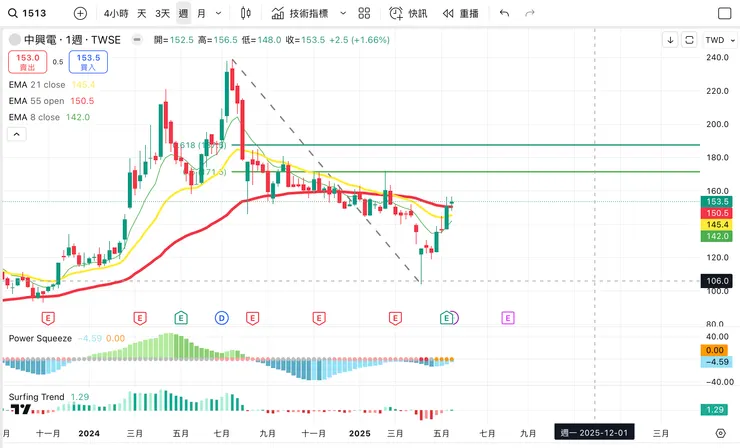Select the EMA 8 close indicator legend
740x448 pixels.
(x=49, y=117)
